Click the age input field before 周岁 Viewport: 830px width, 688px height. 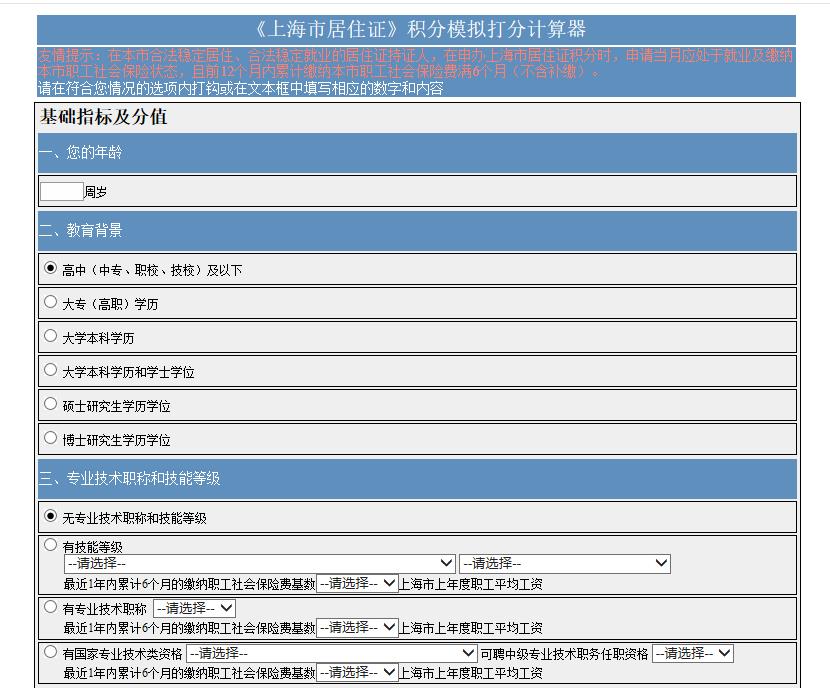pos(62,192)
